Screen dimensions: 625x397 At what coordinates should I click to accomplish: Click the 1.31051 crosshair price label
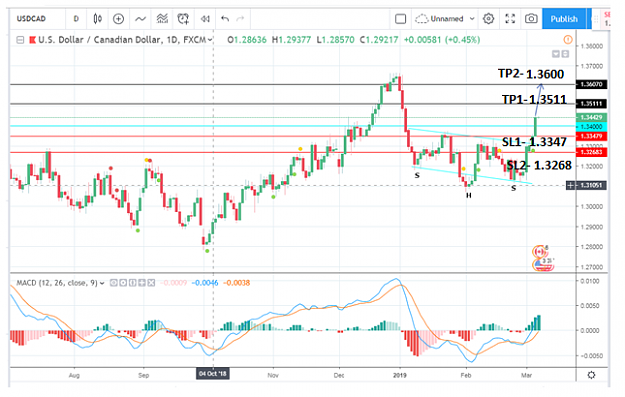(x=592, y=185)
